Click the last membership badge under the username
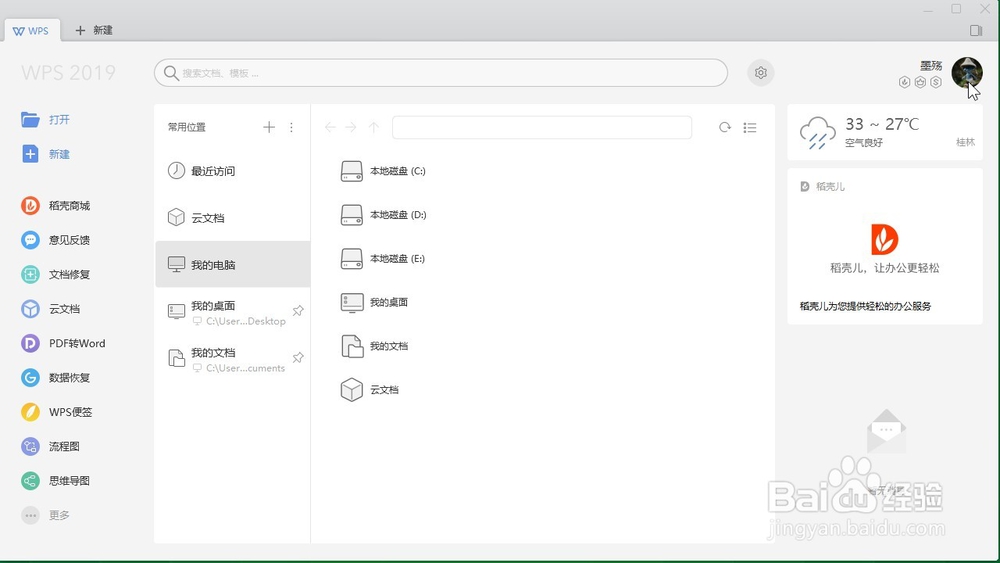This screenshot has width=1000, height=563. pos(936,82)
